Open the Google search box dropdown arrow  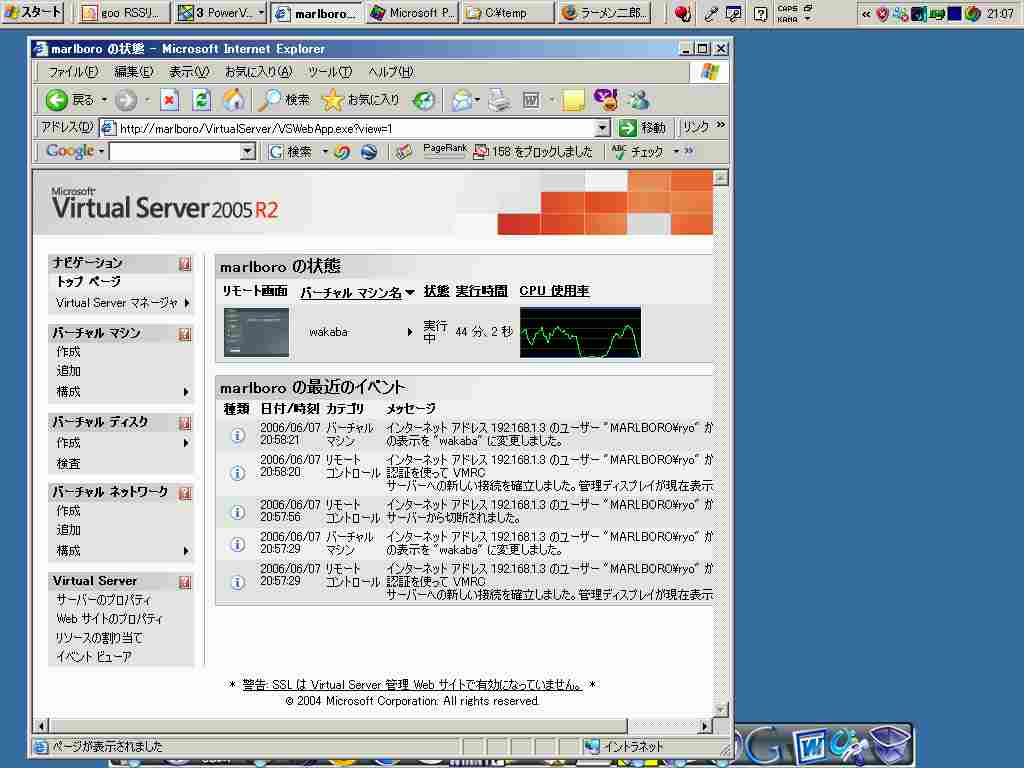coord(248,152)
